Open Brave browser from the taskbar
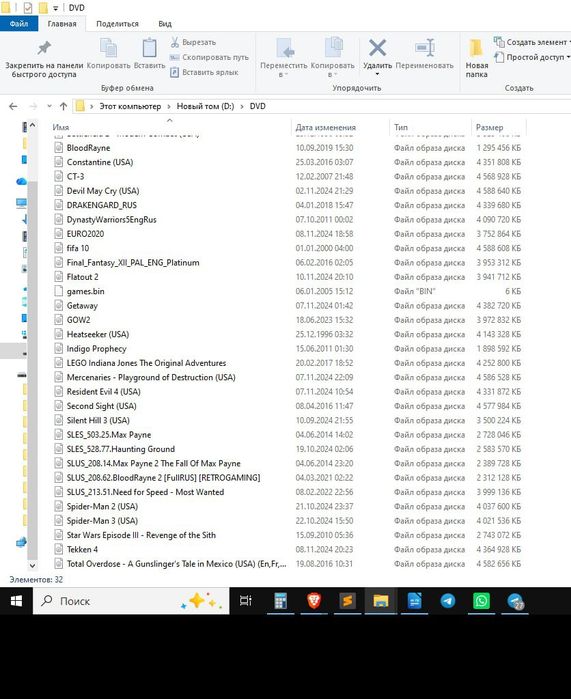Screen dimensions: 571x699 (x=314, y=601)
